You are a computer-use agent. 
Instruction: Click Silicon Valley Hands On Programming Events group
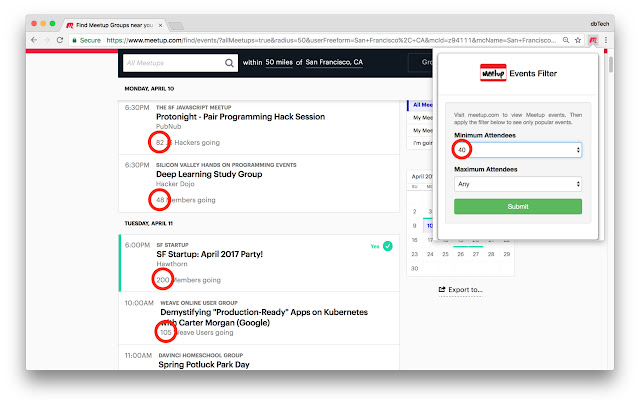pos(226,165)
